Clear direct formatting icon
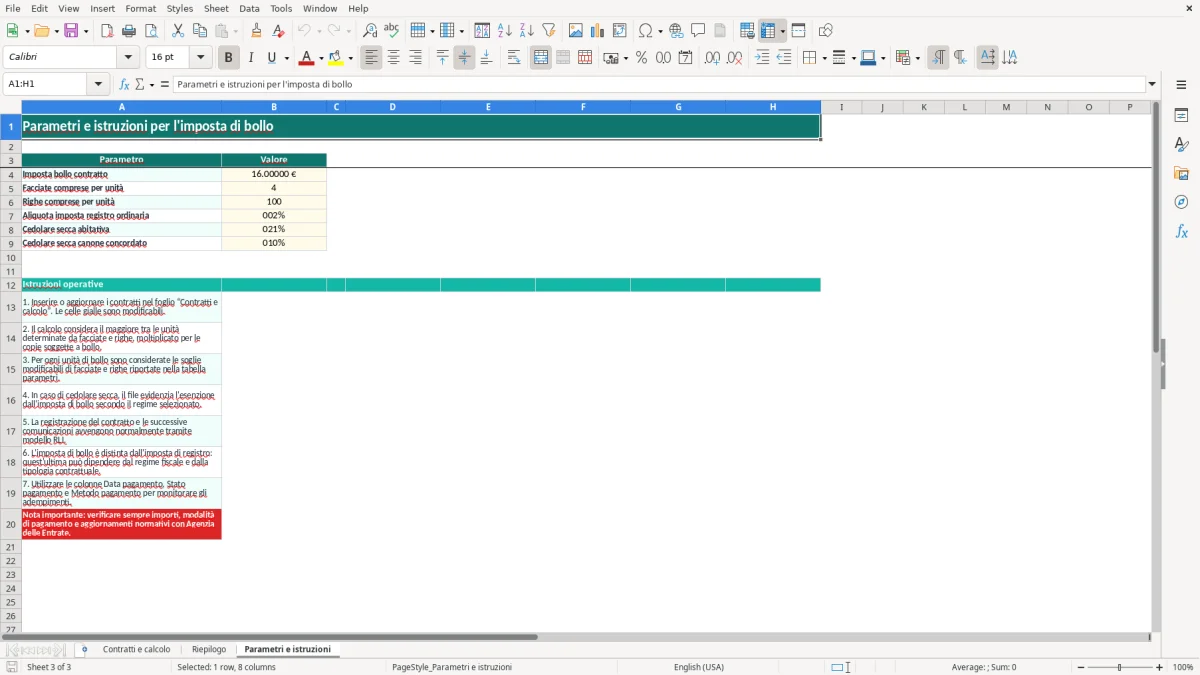 pyautogui.click(x=278, y=31)
